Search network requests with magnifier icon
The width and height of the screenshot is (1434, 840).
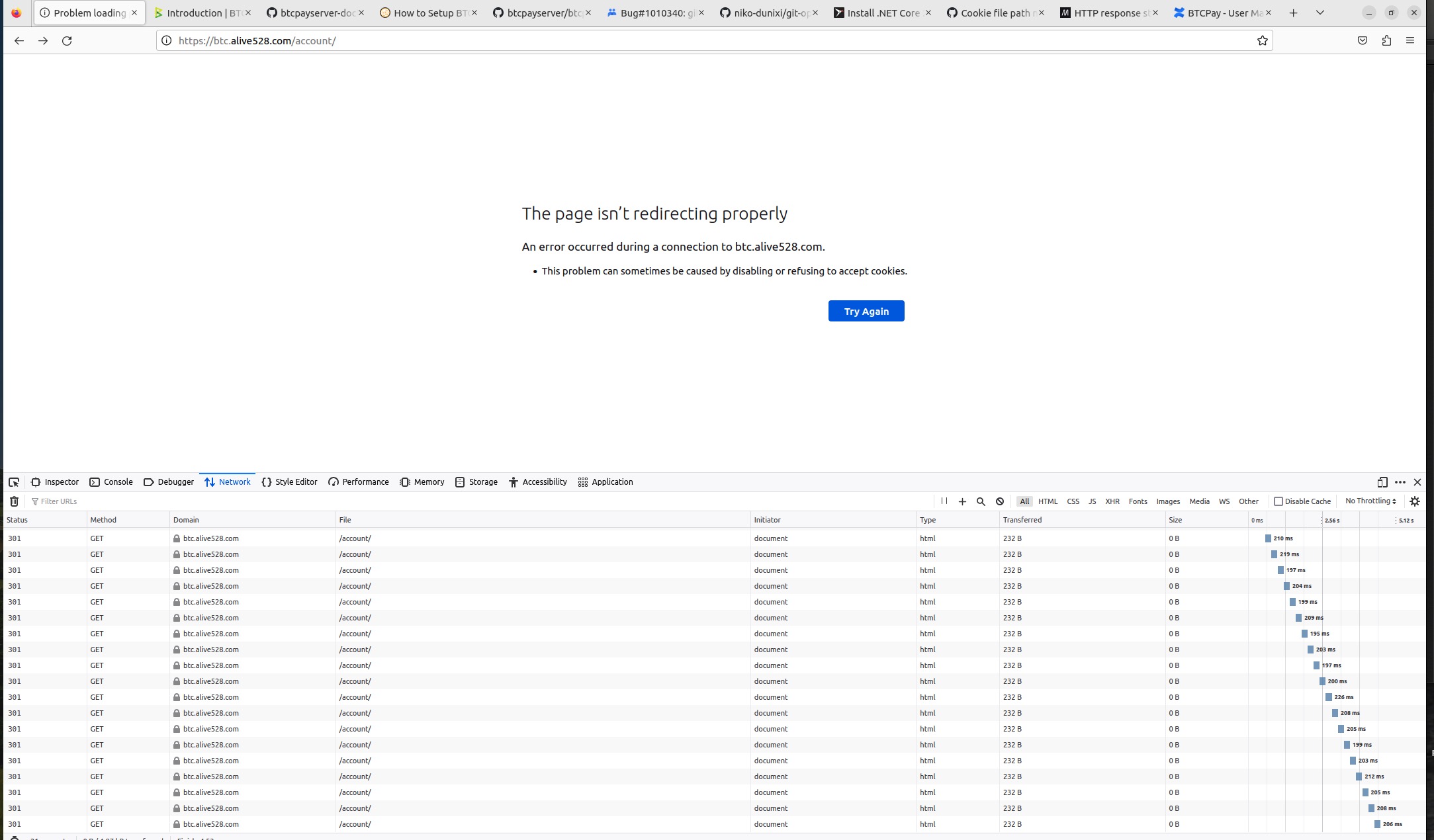tap(981, 501)
